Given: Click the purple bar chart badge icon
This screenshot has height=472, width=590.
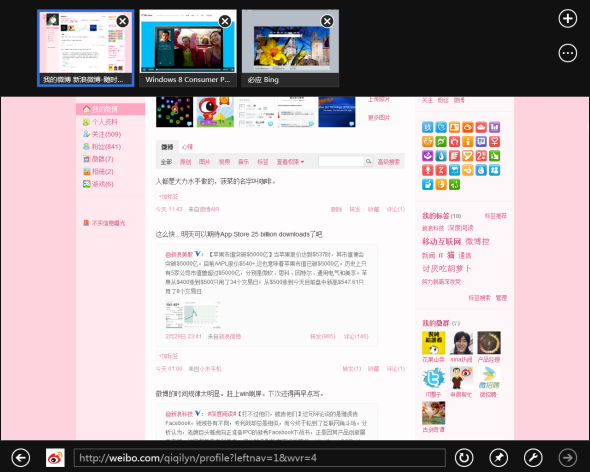Looking at the screenshot, I should (x=494, y=127).
